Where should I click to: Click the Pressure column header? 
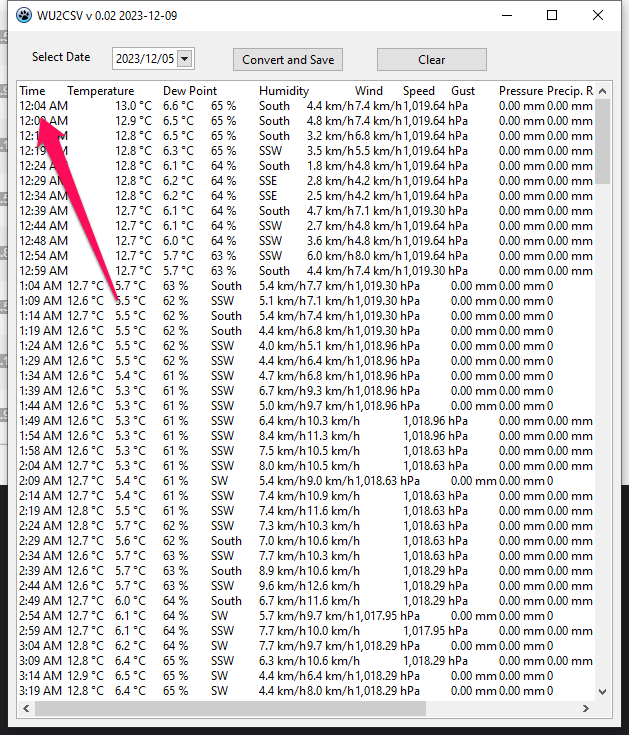(x=521, y=91)
